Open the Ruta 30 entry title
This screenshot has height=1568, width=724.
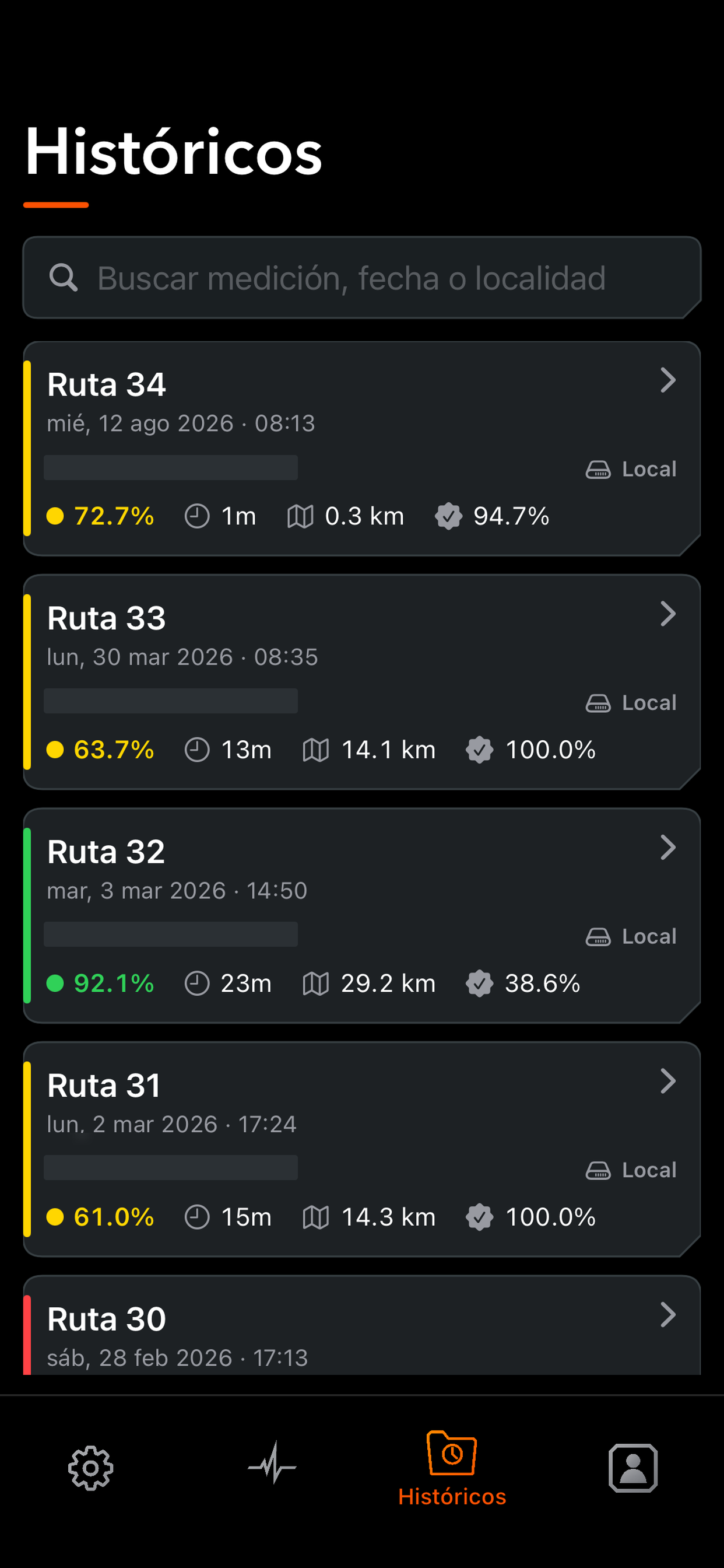click(107, 1319)
